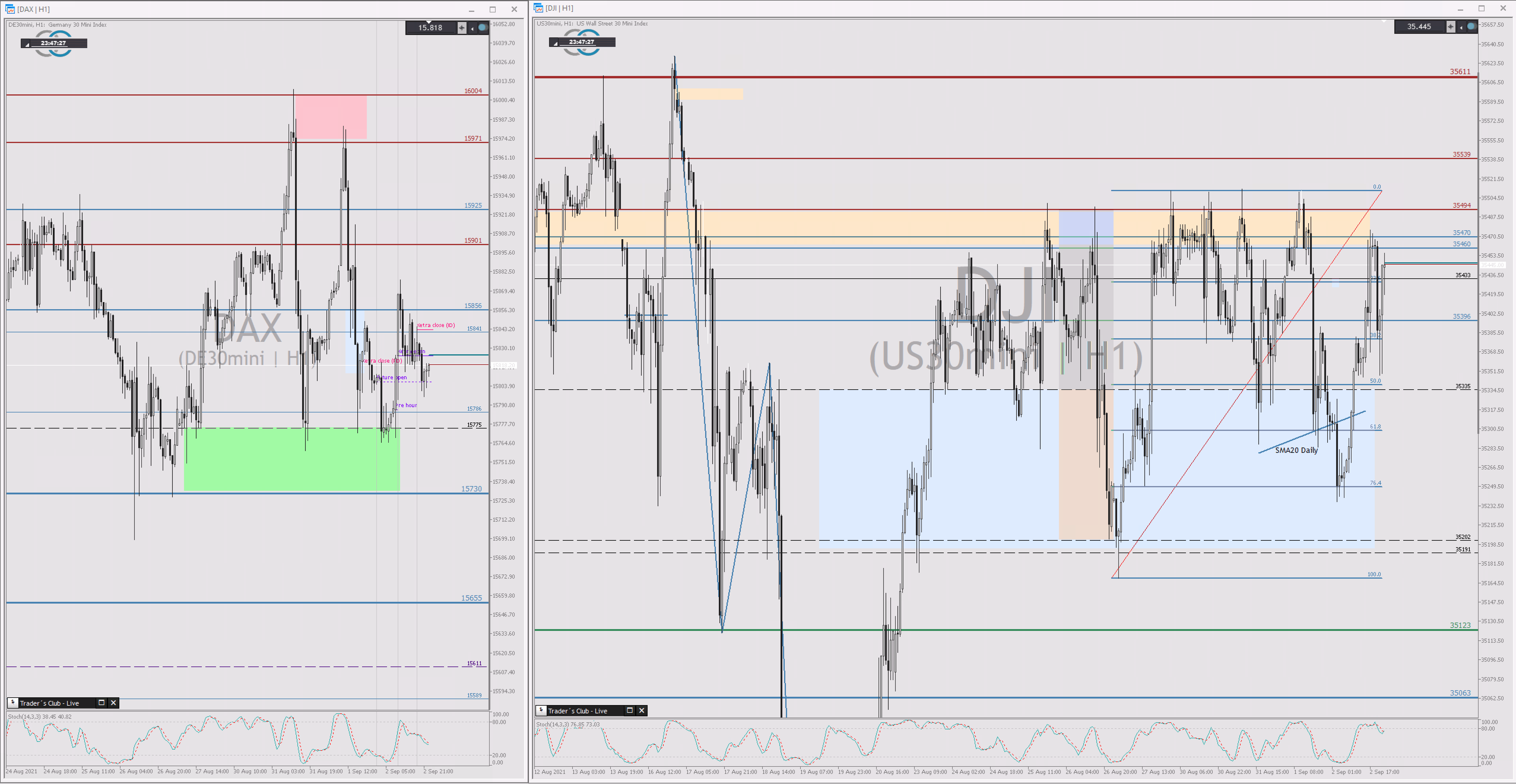The image size is (1516, 784).
Task: Collapse the DJI price panel arrow
Action: (1461, 26)
